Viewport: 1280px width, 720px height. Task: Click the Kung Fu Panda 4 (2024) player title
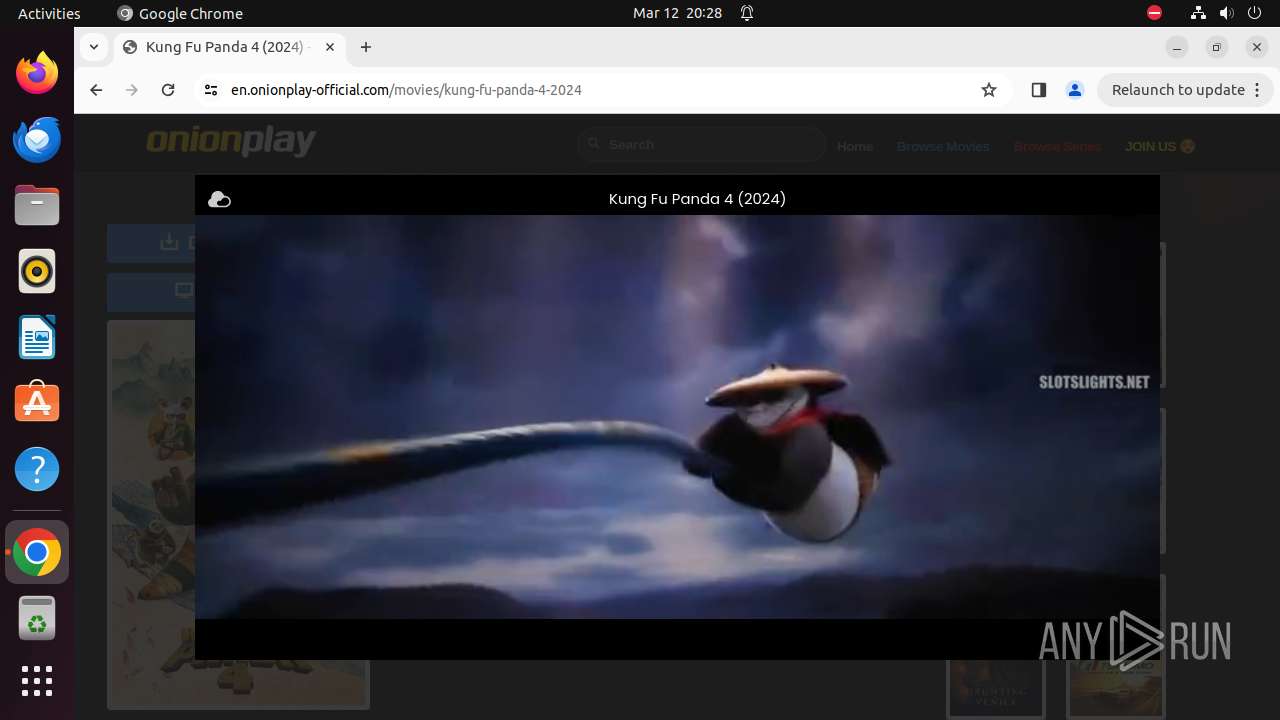tap(697, 199)
